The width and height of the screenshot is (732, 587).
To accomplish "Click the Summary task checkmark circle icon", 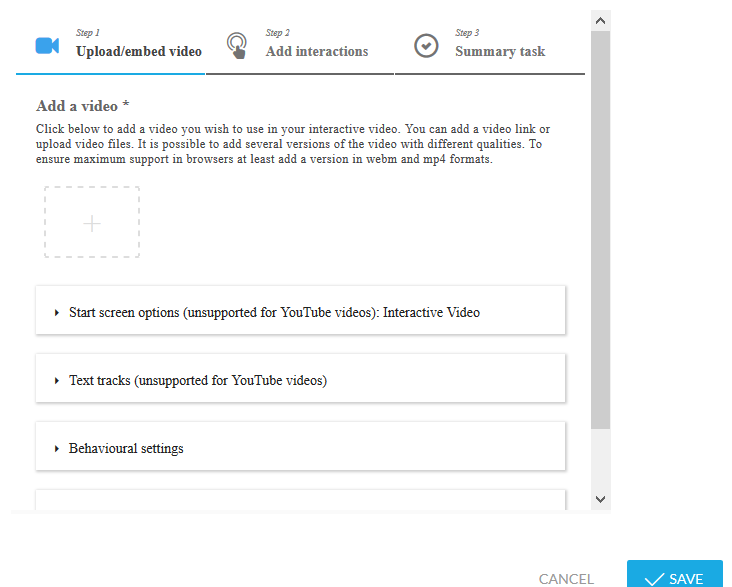I will click(x=426, y=46).
